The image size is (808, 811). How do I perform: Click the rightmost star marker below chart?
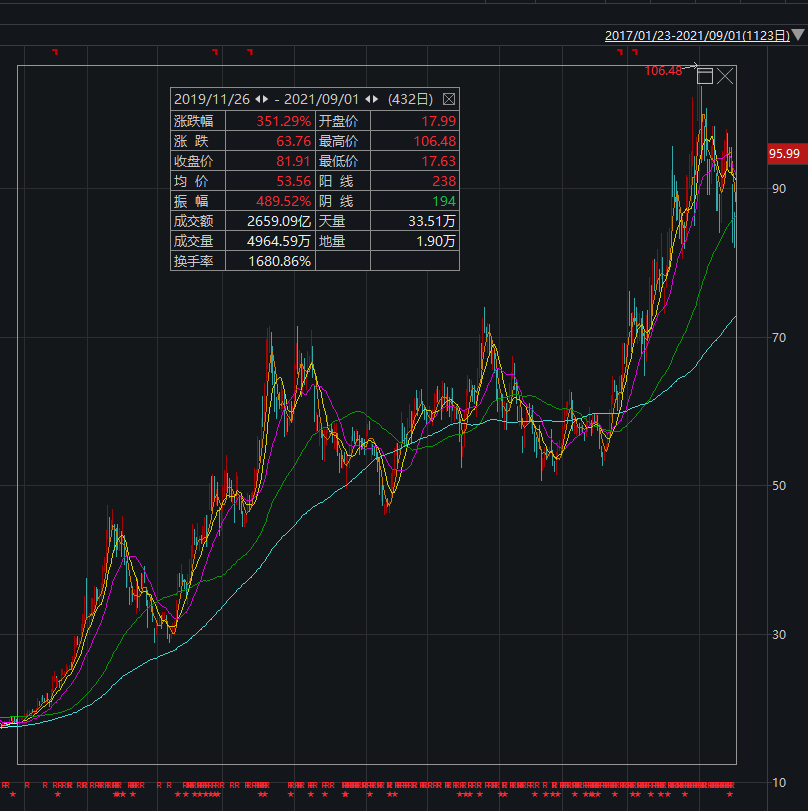(x=729, y=795)
